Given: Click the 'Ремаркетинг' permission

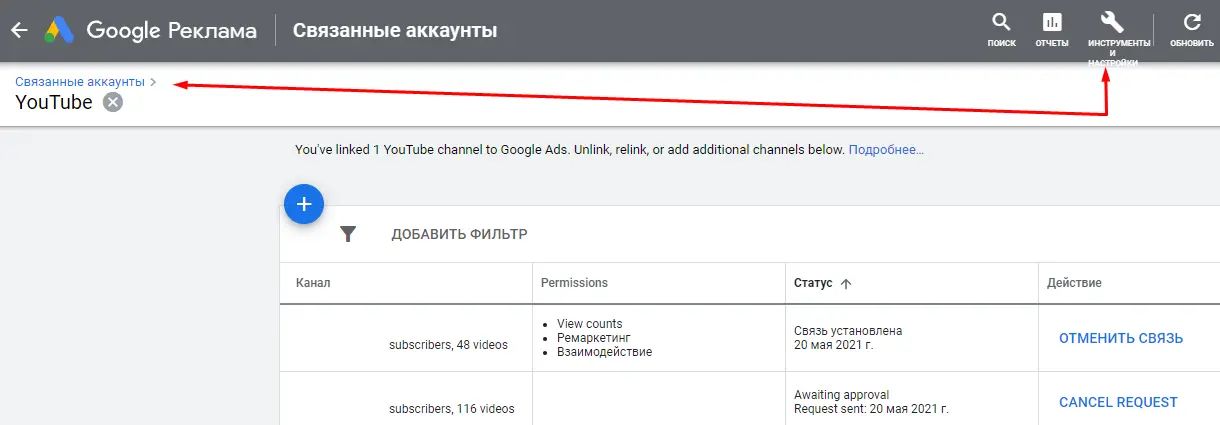Looking at the screenshot, I should (594, 338).
